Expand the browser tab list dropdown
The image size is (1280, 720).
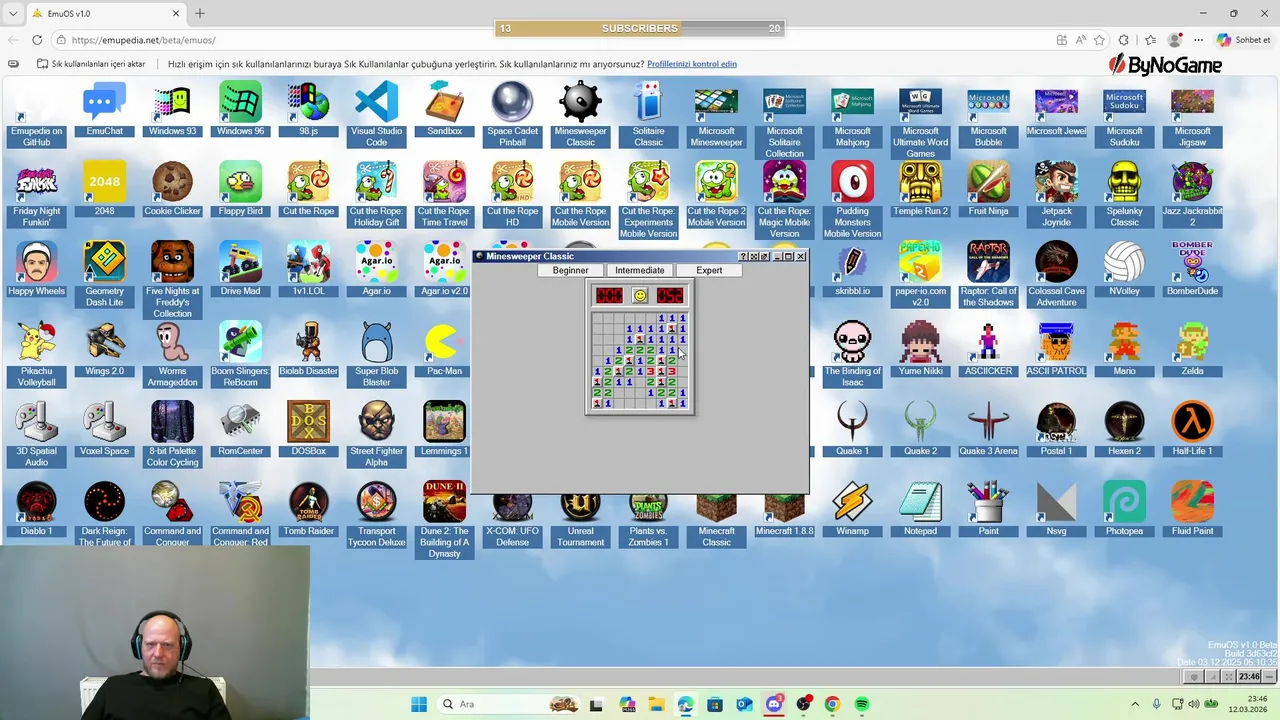click(13, 14)
